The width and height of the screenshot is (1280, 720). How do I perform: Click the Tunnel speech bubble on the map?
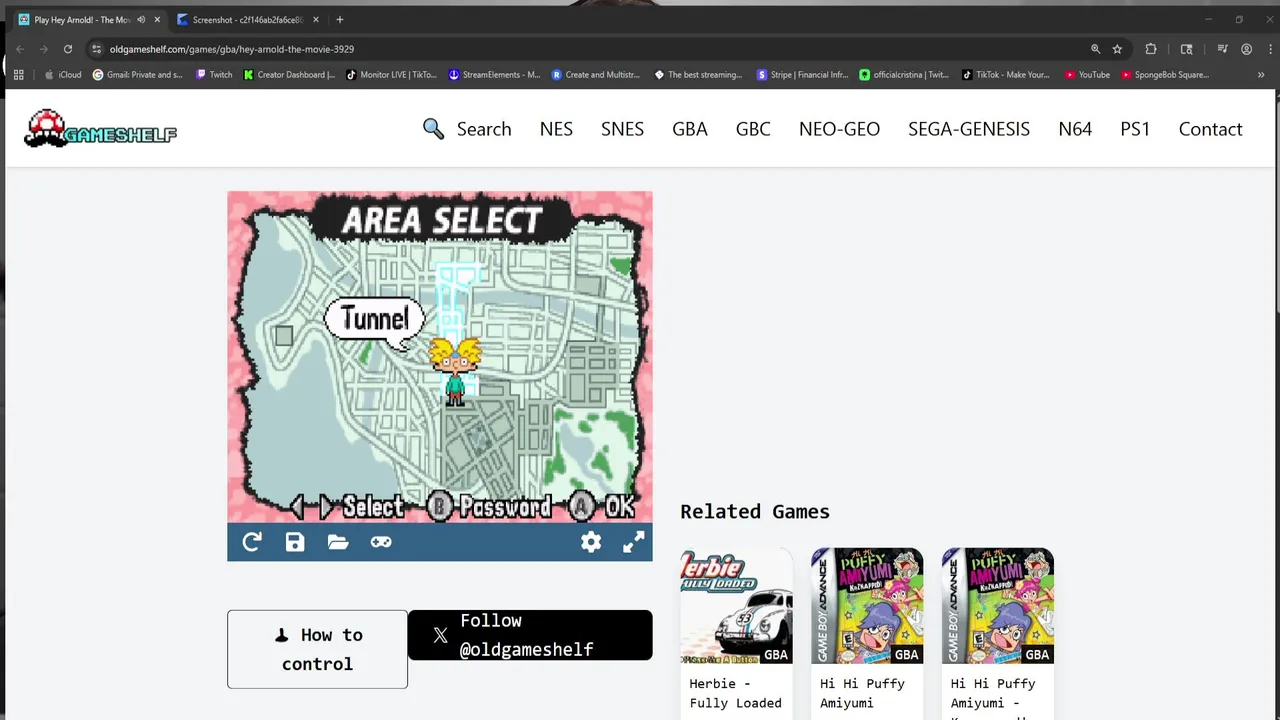click(x=376, y=320)
